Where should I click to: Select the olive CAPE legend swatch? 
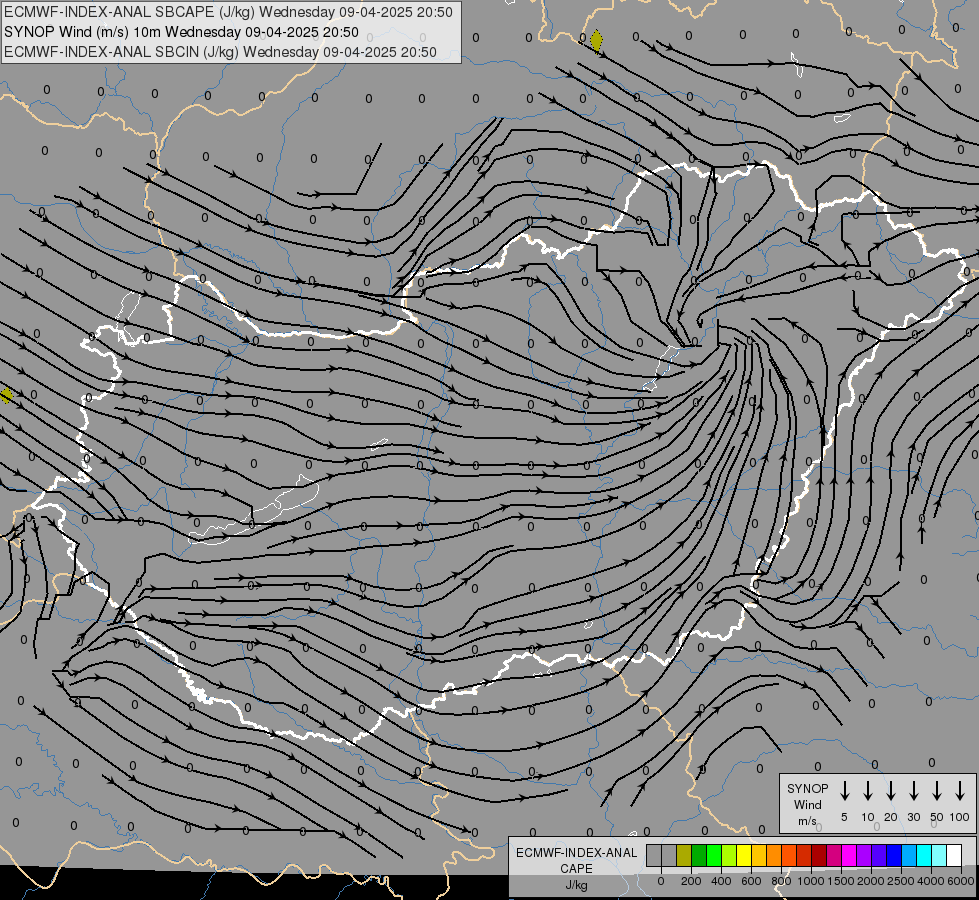point(684,855)
